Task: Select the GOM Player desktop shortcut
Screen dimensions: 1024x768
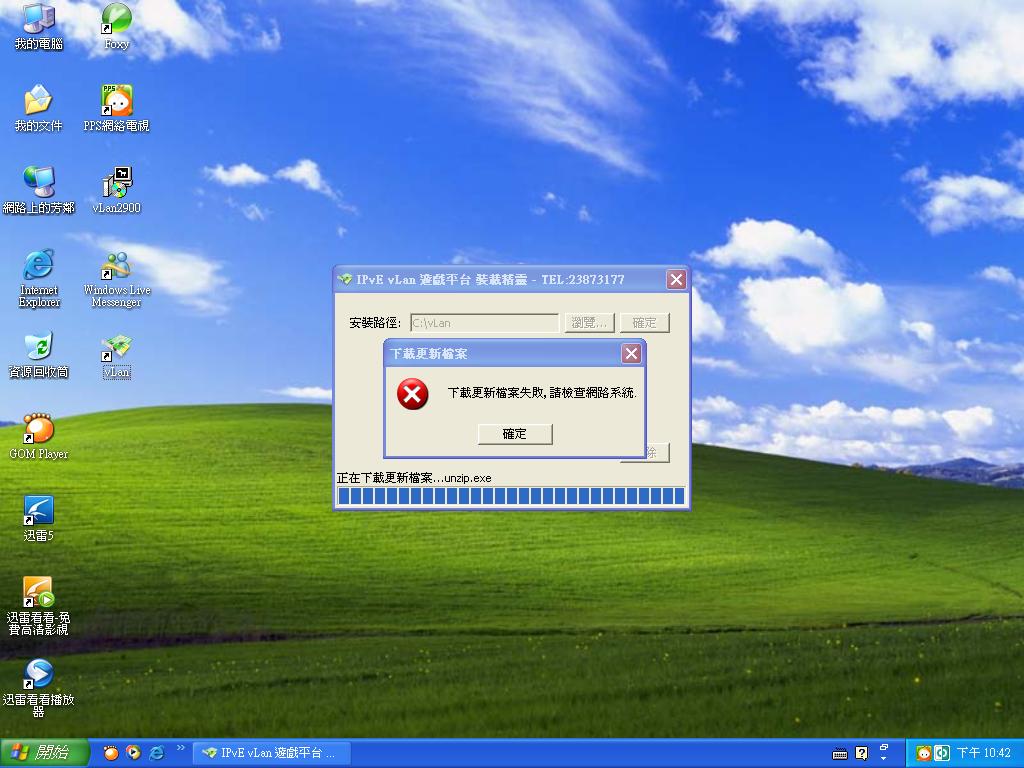Action: (39, 436)
